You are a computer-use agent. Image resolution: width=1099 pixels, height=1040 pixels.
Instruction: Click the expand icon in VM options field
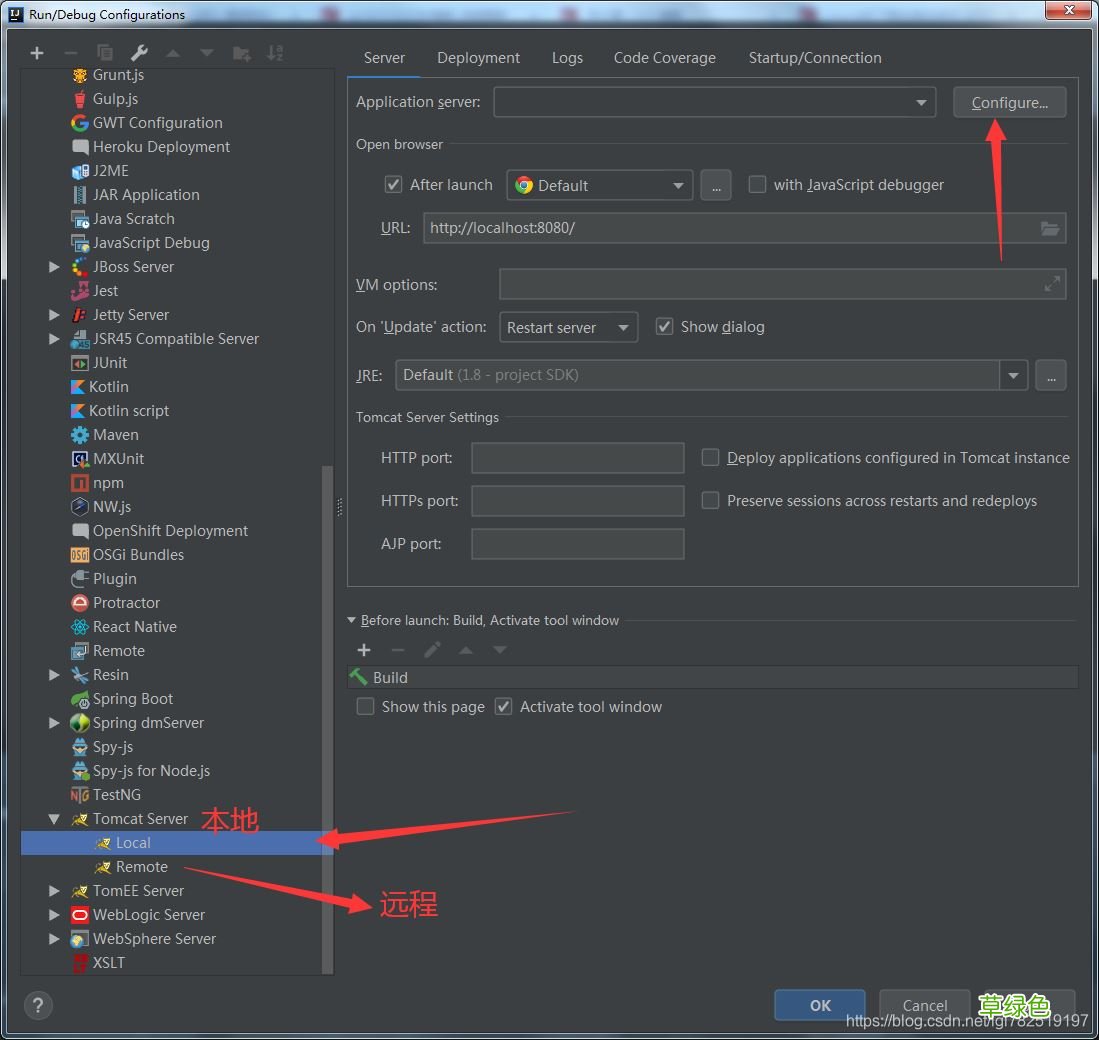1052,284
